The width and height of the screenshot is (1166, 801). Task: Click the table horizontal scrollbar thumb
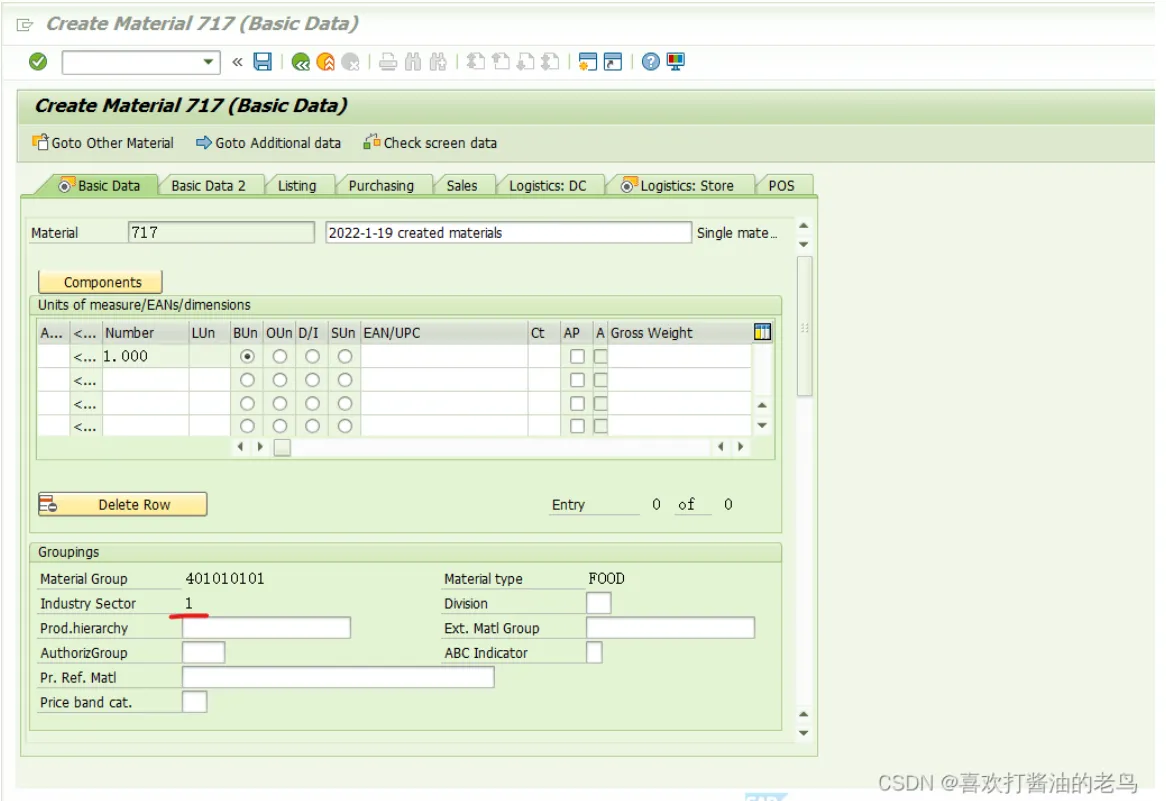[282, 447]
